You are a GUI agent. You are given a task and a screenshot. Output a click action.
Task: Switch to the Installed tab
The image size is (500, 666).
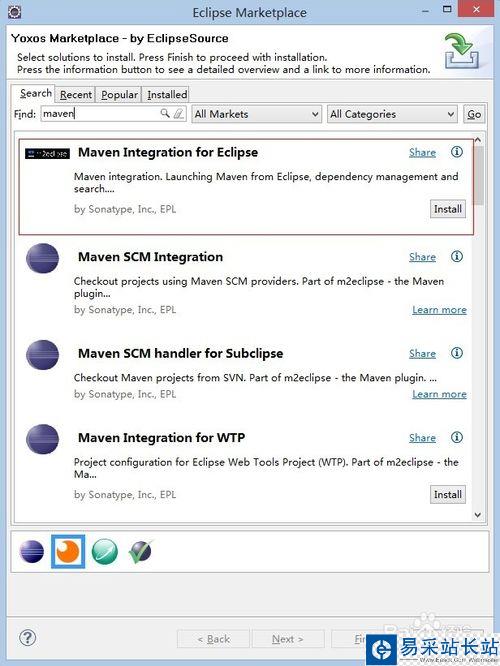click(167, 94)
